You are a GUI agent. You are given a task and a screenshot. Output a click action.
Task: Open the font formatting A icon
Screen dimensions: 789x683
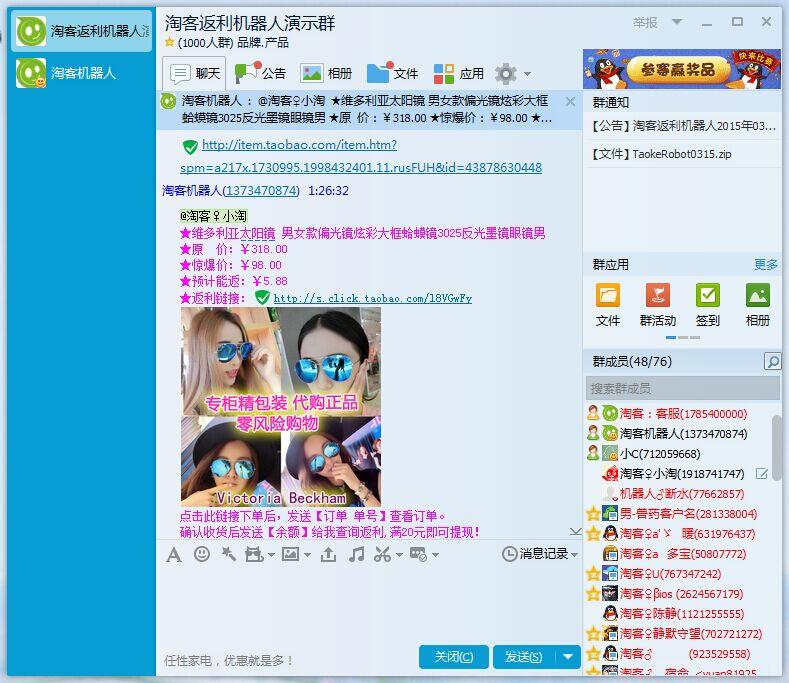174,555
